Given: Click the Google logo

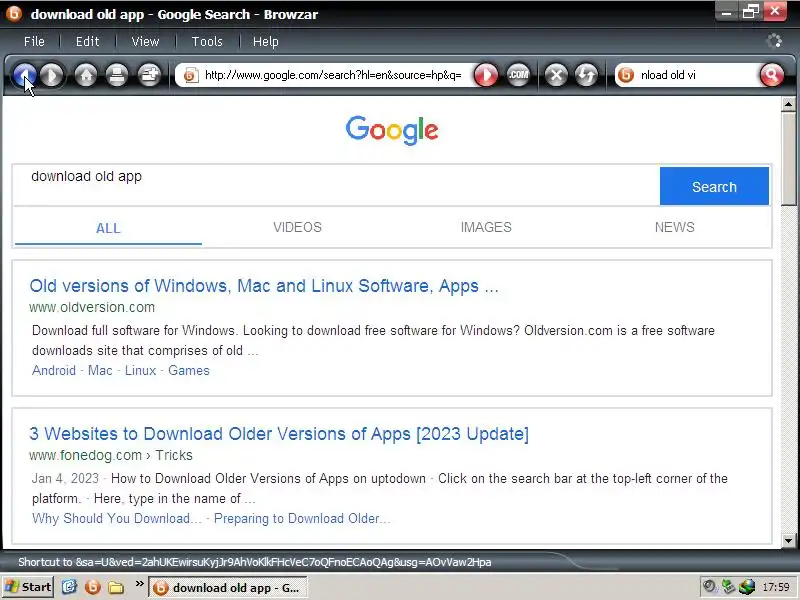Looking at the screenshot, I should (392, 130).
